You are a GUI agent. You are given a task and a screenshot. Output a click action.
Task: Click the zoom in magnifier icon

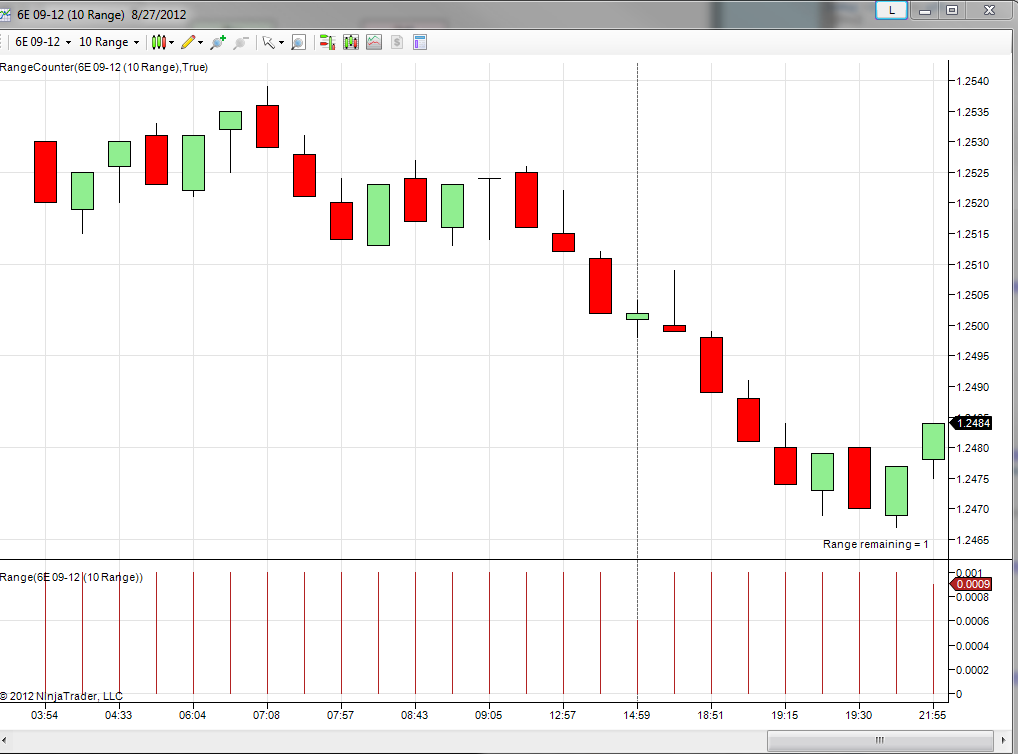point(218,42)
